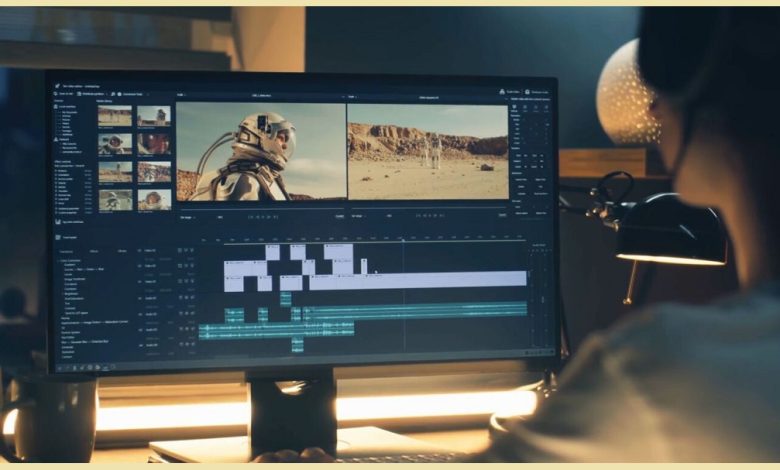Toggle the first square icon on the second video track
Screen dimensions: 780x470
(x=180, y=266)
